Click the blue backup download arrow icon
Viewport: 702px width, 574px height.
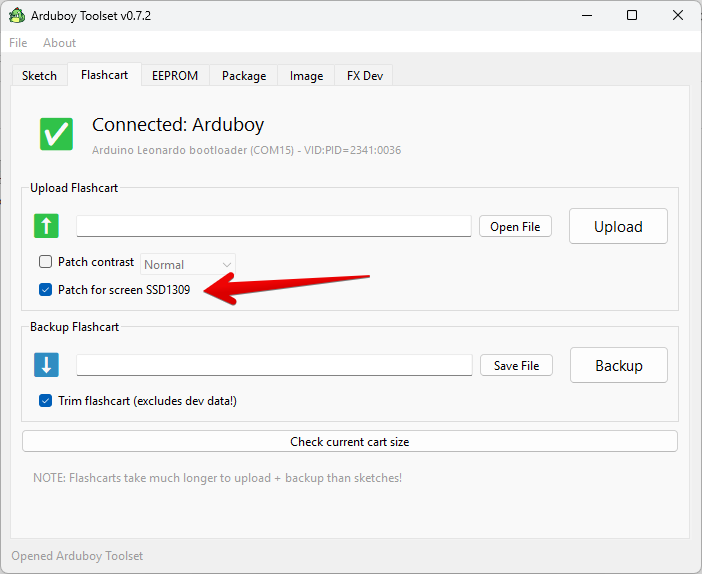[x=47, y=364]
